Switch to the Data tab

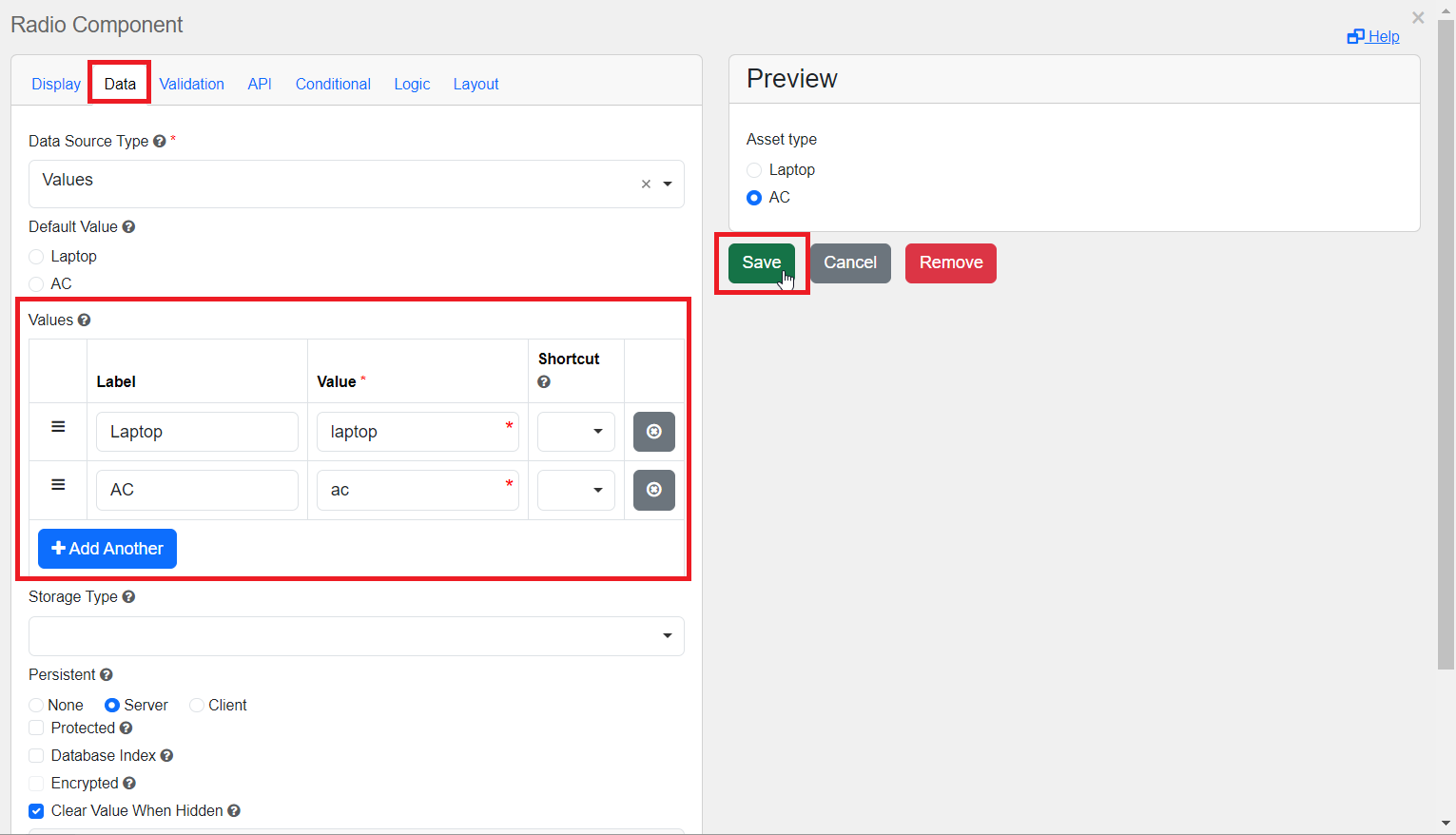[120, 84]
